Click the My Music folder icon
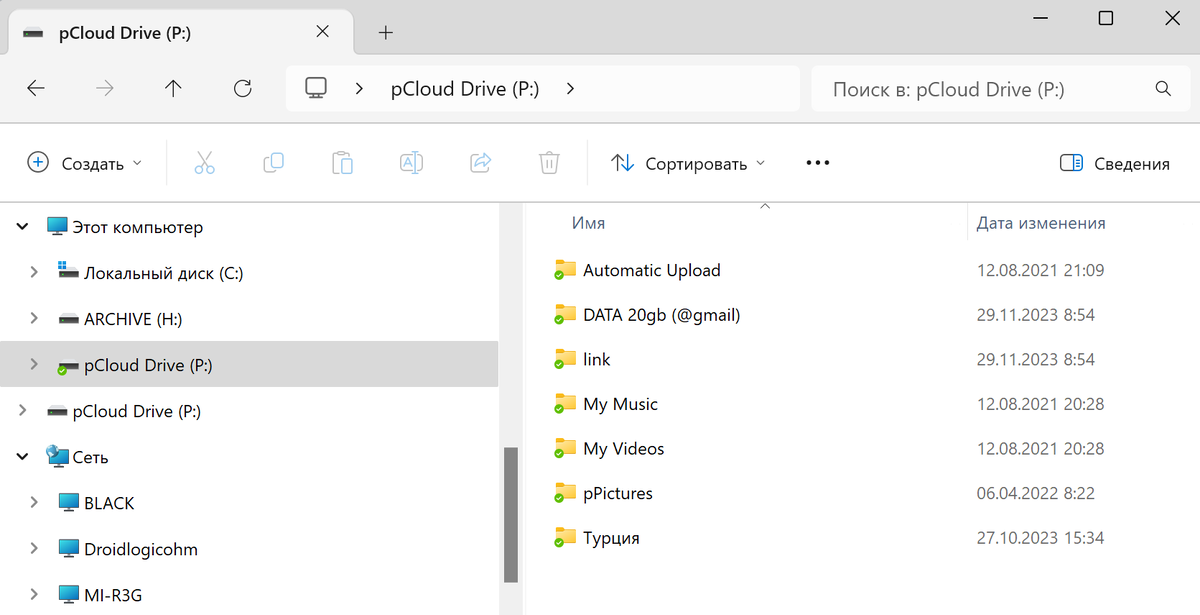Screen dimensions: 1200x615 566,404
